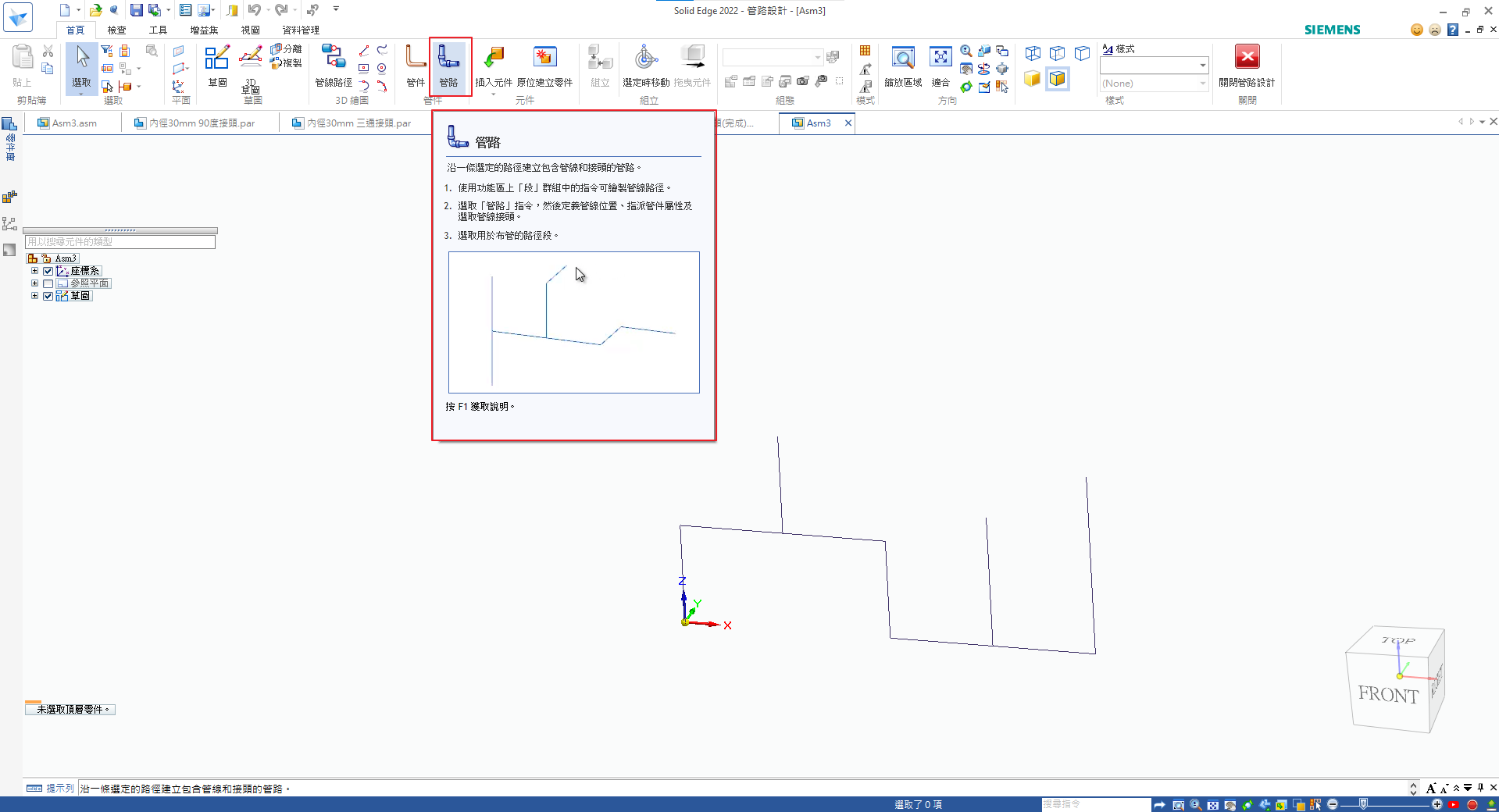Expand the 座標系 tree node
Image resolution: width=1499 pixels, height=812 pixels.
34,271
